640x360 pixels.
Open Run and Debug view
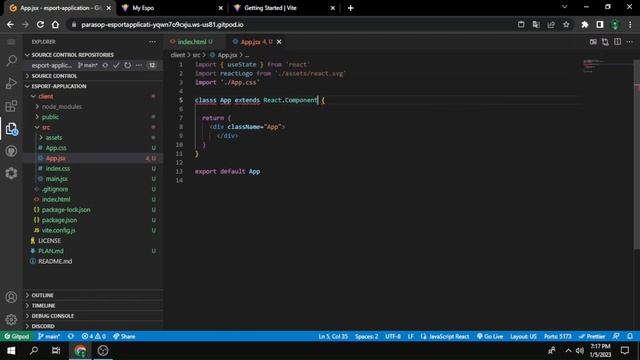[11, 83]
